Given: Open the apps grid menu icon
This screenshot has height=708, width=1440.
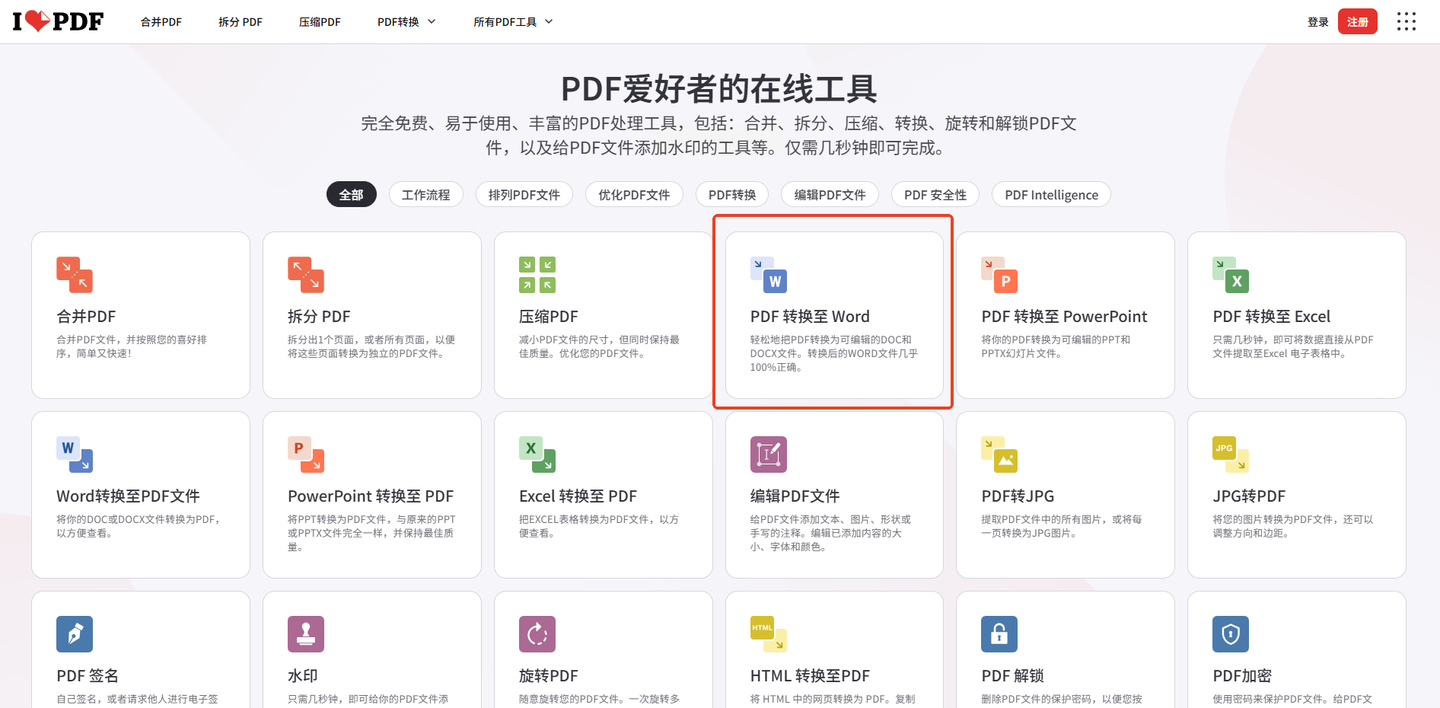Looking at the screenshot, I should (x=1406, y=21).
